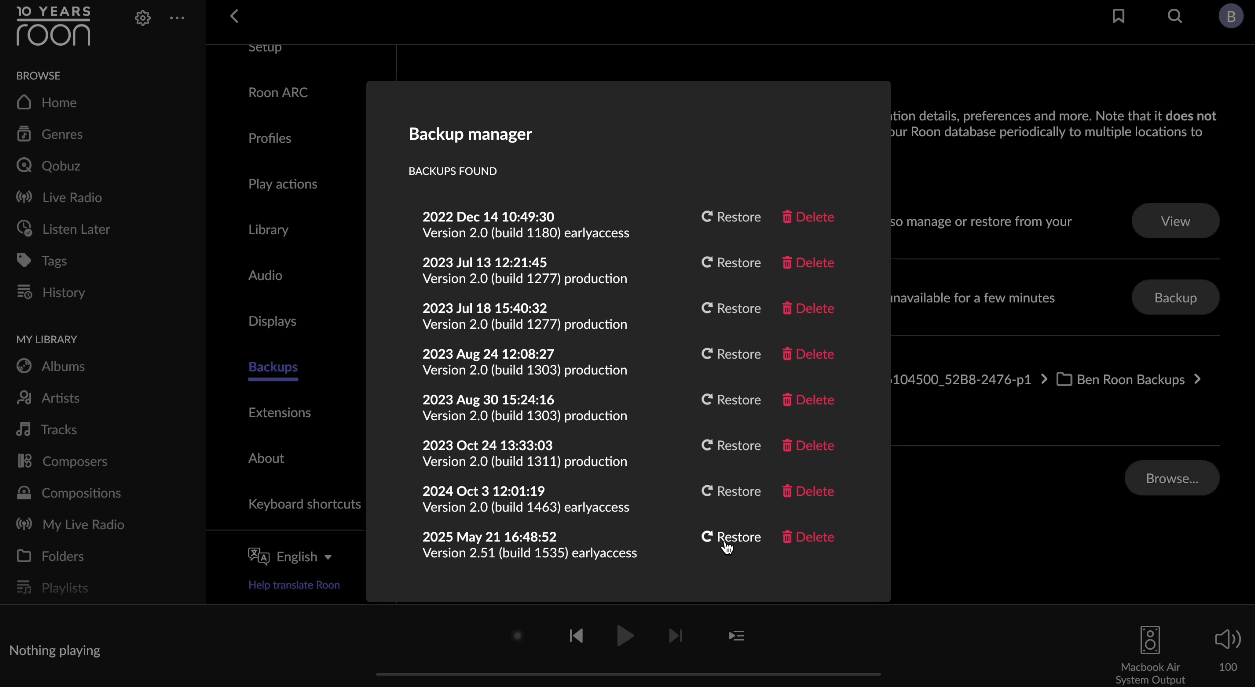Restore the 2023 Jul 18 backup

(x=731, y=309)
